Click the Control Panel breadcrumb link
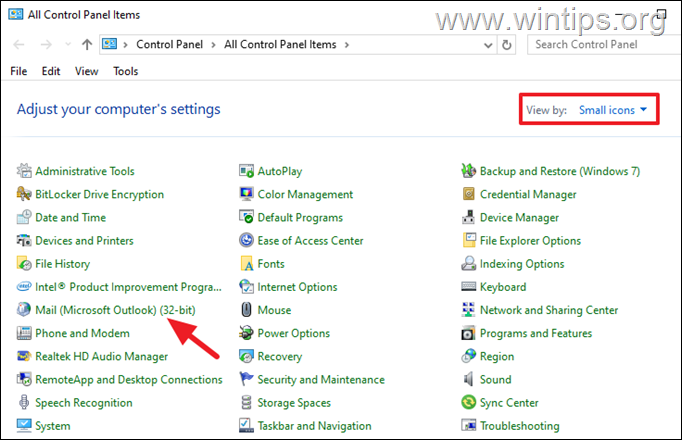This screenshot has height=440, width=682. (x=169, y=44)
